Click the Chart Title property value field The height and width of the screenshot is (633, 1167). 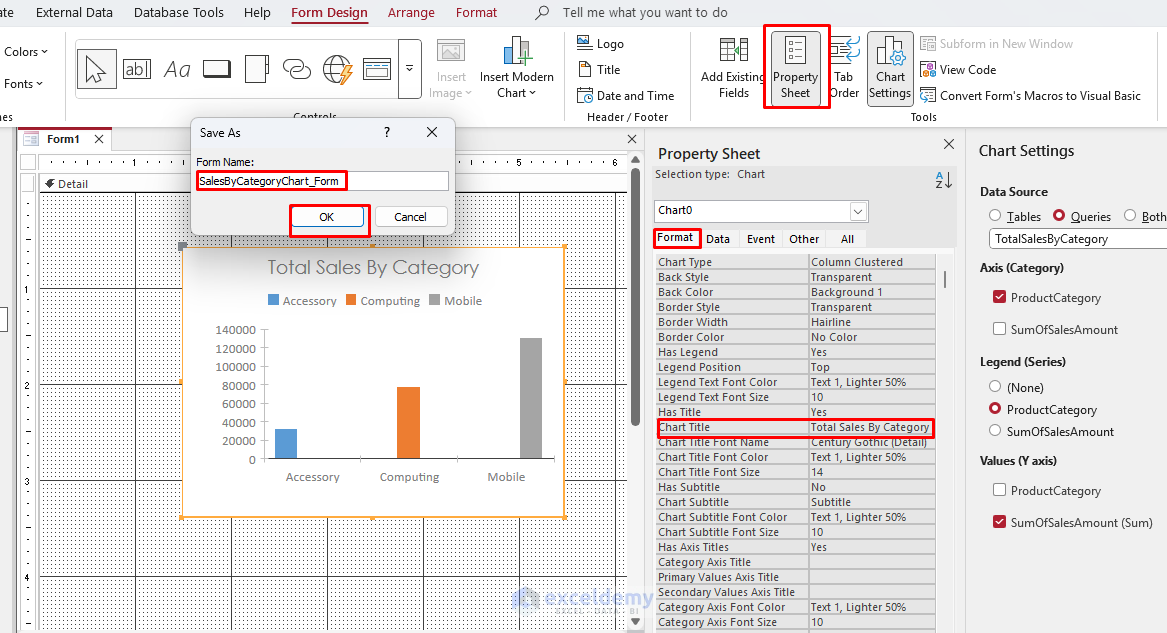[x=870, y=427]
